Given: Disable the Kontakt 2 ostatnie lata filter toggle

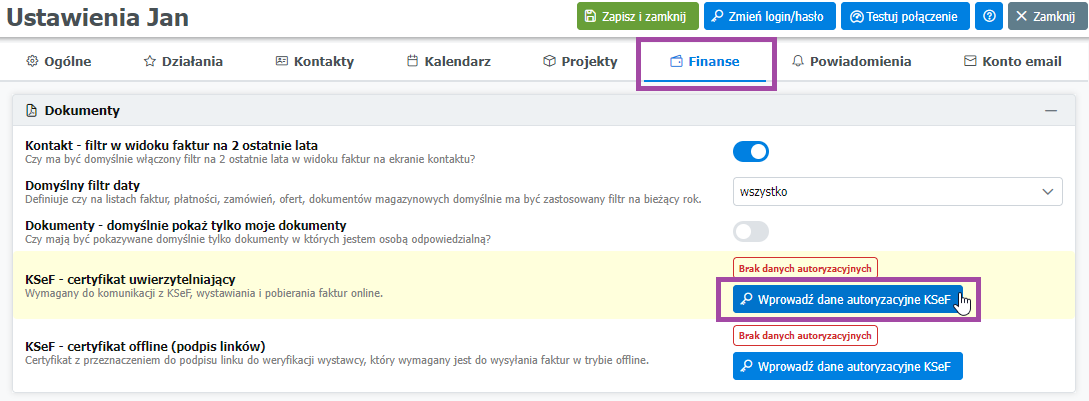Looking at the screenshot, I should [751, 152].
